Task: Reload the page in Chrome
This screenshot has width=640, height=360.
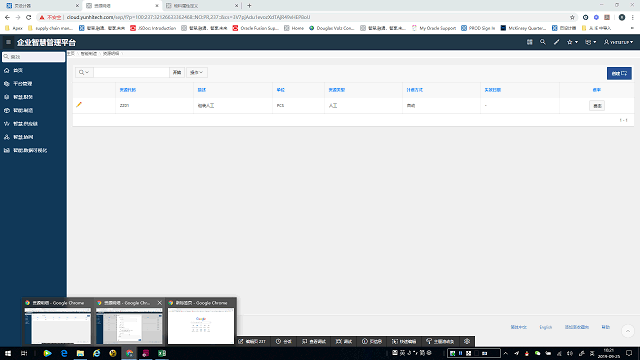Action: [29, 17]
